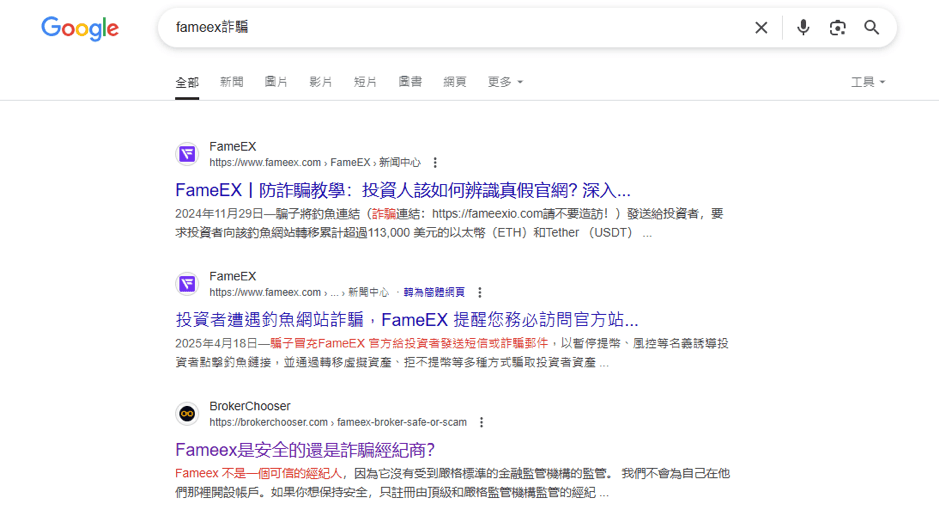Open search by image camera icon
The height and width of the screenshot is (522, 939).
pyautogui.click(x=837, y=28)
